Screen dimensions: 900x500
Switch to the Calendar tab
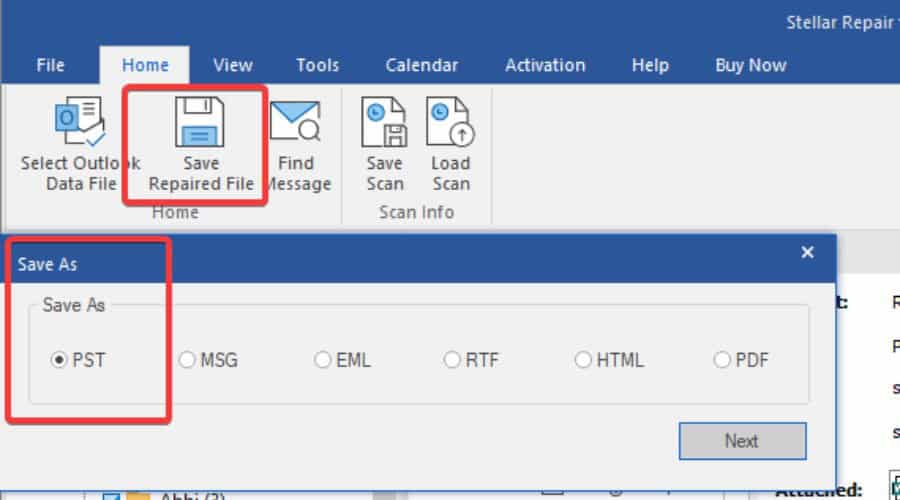(422, 65)
